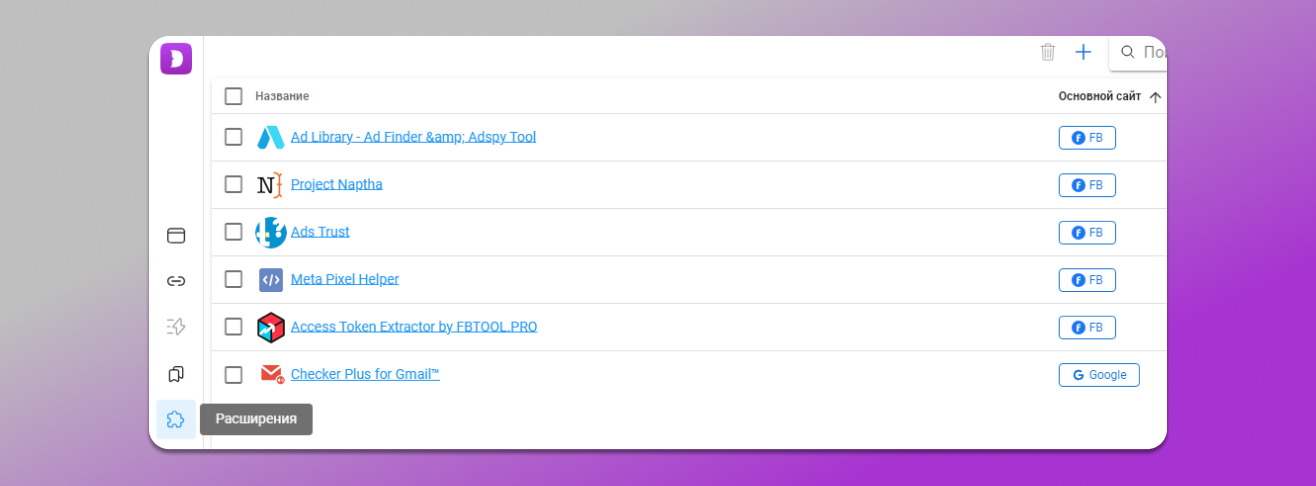Check the Access Token Extractor checkbox

(233, 327)
